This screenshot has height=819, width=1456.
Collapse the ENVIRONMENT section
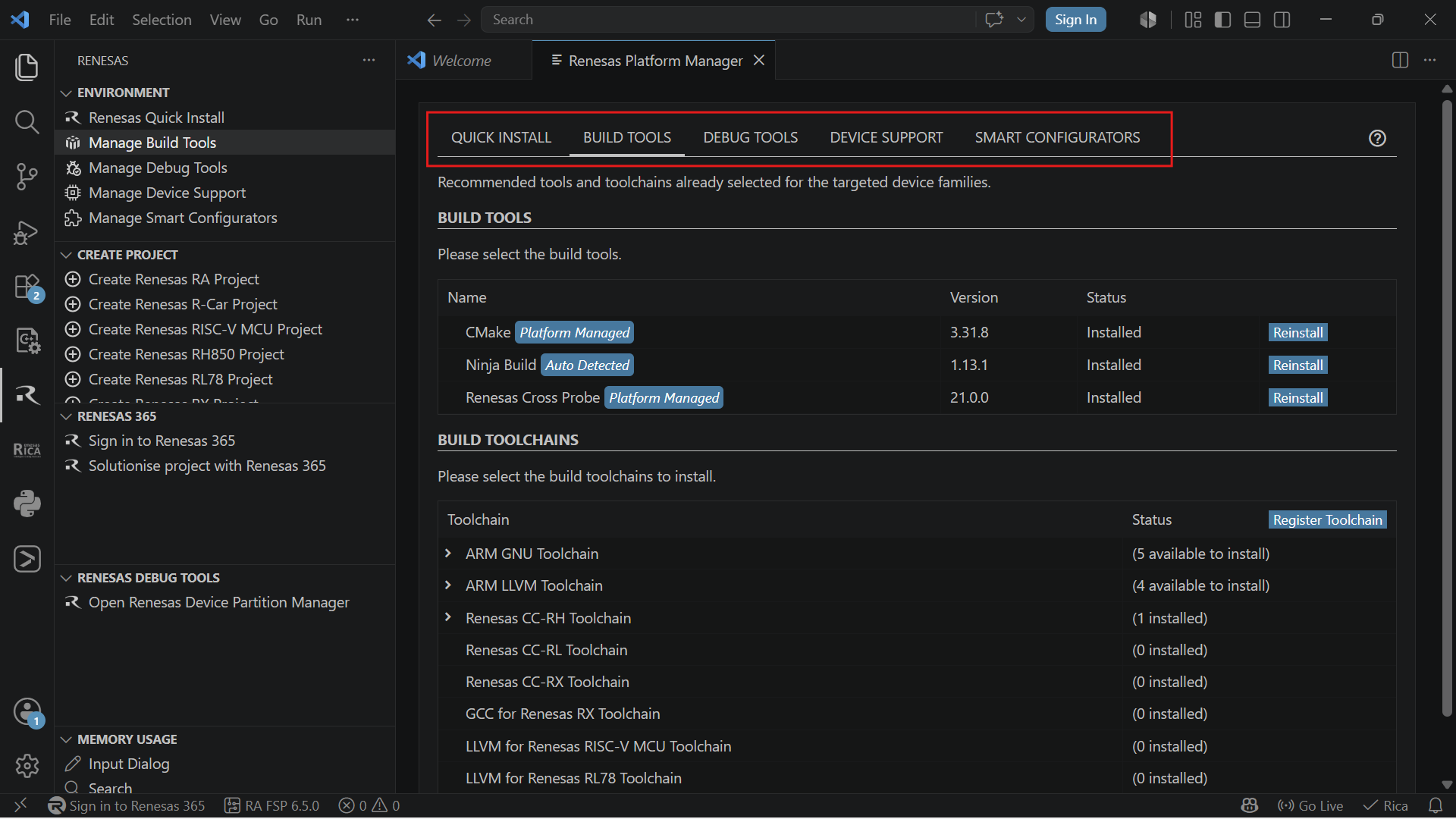tap(67, 93)
